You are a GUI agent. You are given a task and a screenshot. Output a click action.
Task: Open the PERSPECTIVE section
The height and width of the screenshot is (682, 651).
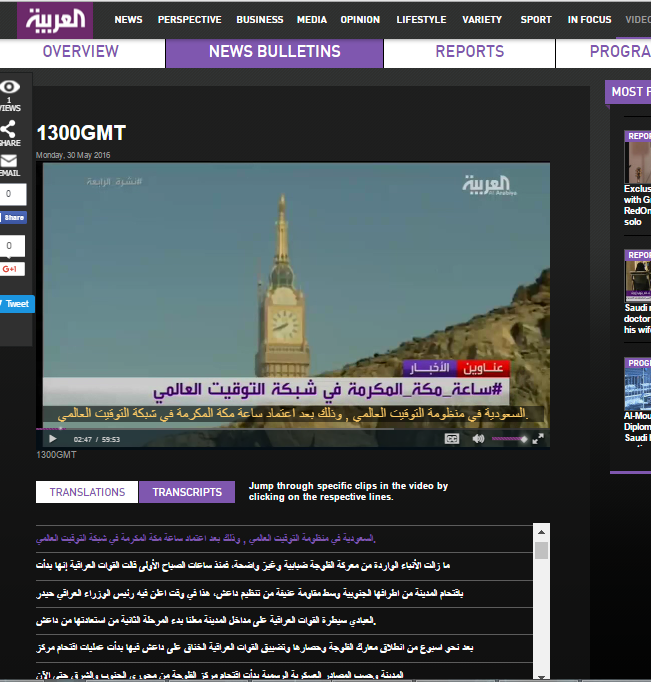pyautogui.click(x=190, y=20)
